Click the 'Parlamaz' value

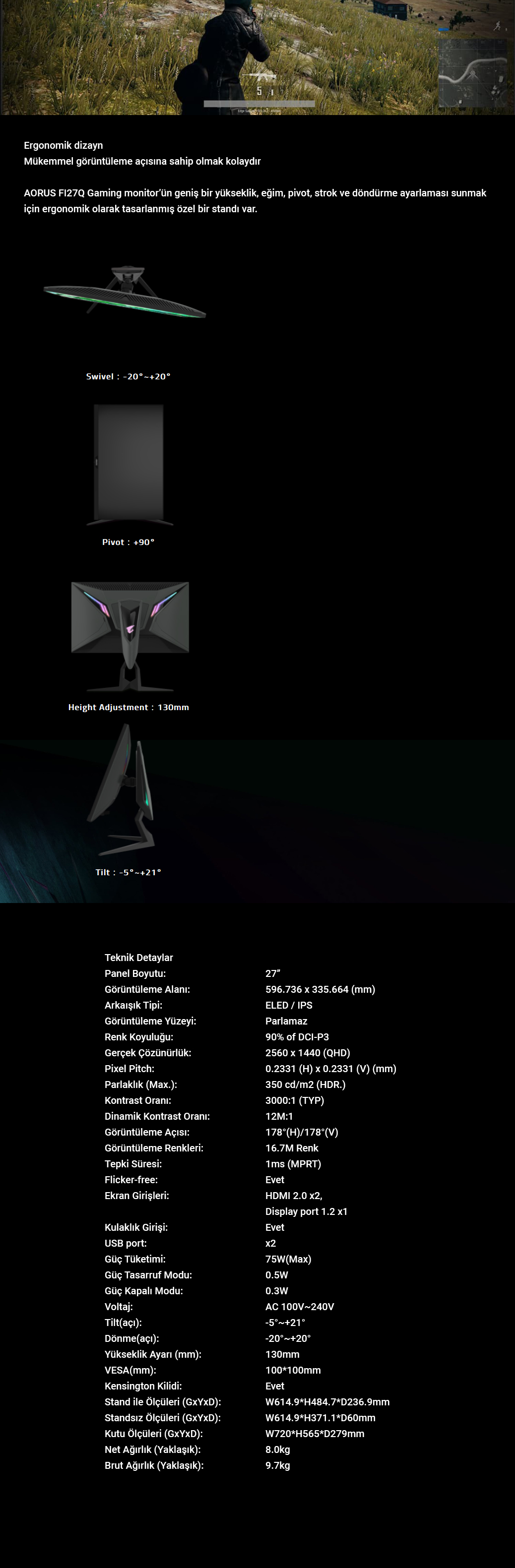pos(286,1021)
